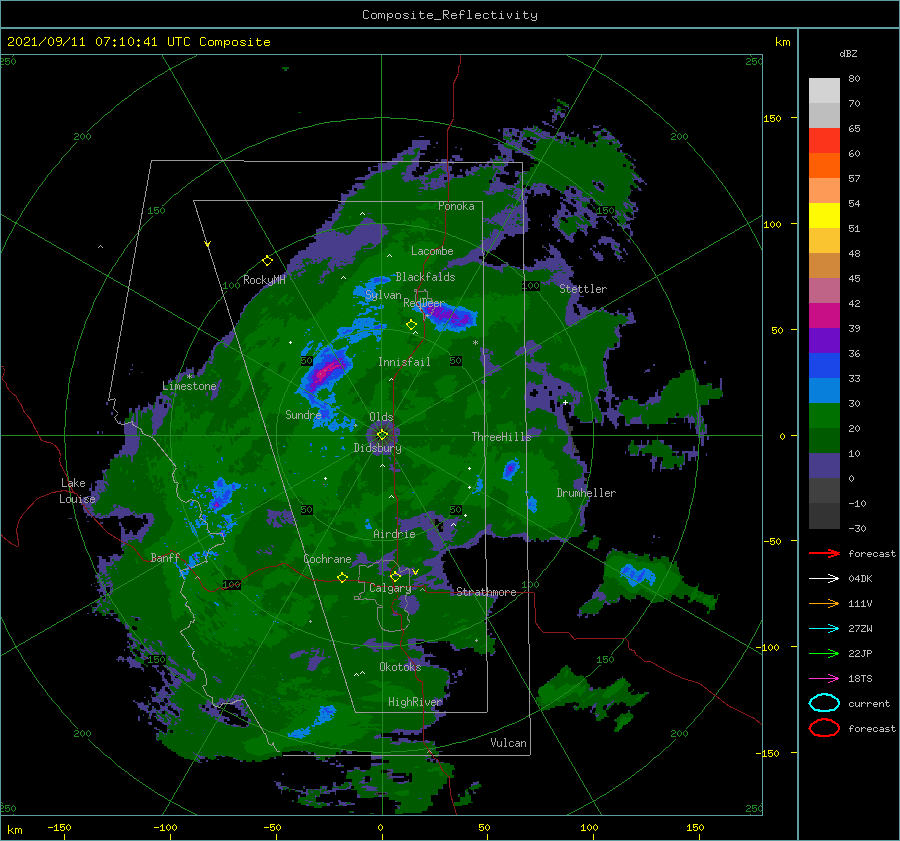Screen dimensions: 900x841
Task: Click the cyan current ellipse legend icon
Action: [824, 703]
